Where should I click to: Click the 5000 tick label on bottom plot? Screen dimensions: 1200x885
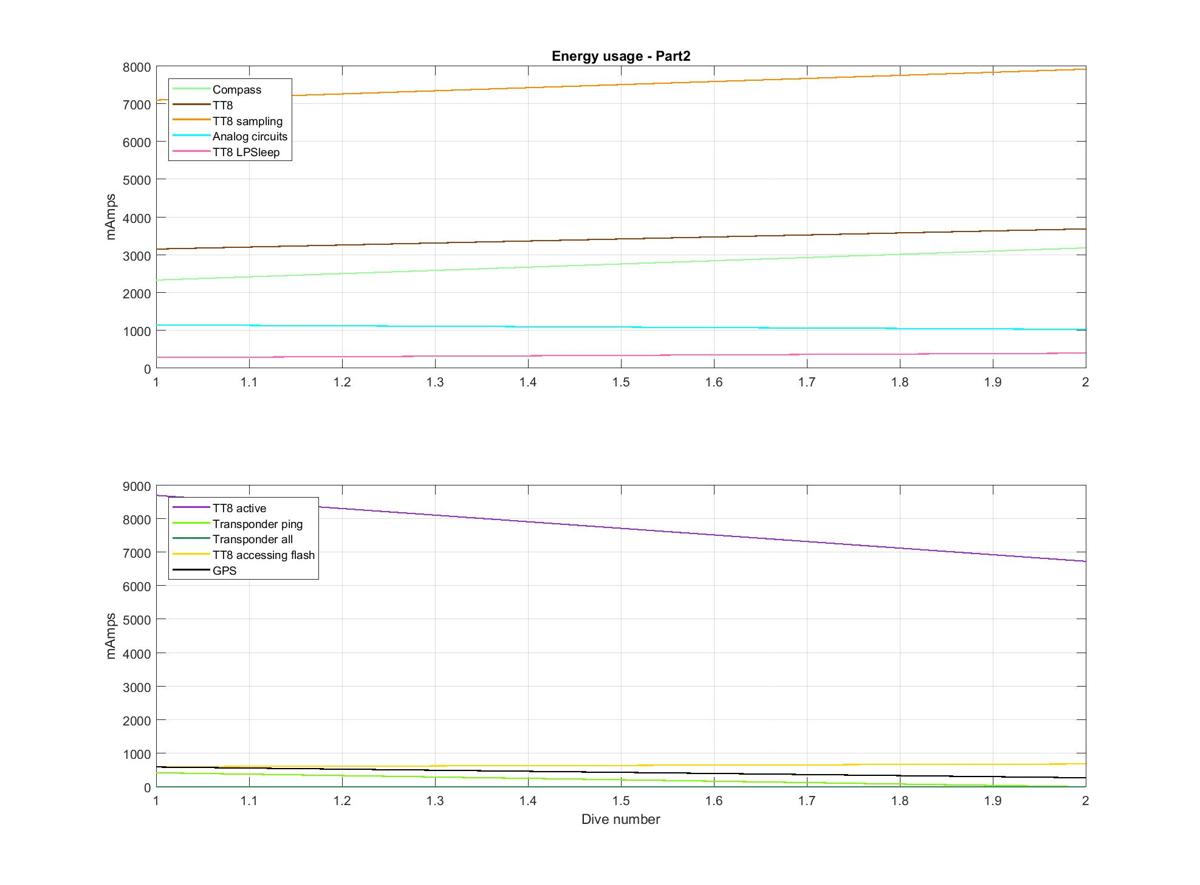point(137,620)
